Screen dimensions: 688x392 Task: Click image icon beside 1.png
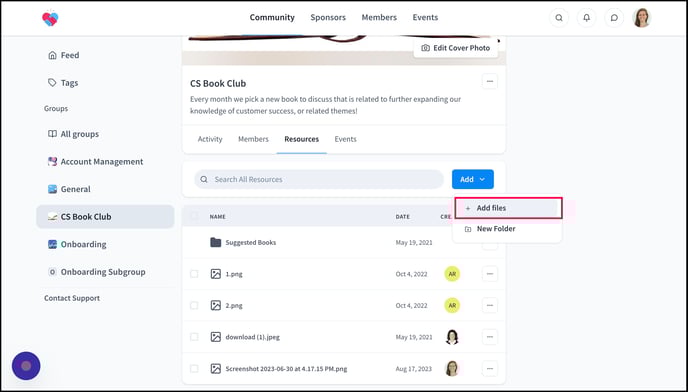tap(215, 274)
